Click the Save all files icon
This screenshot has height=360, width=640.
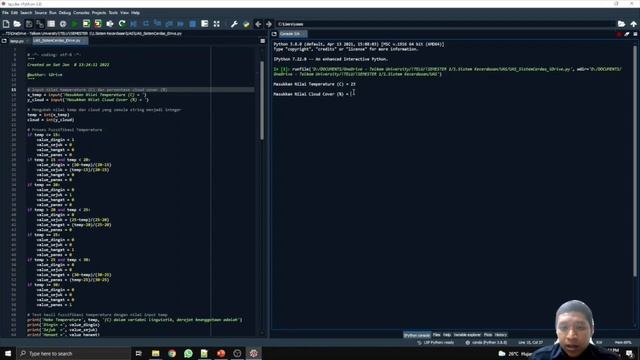coord(40,24)
